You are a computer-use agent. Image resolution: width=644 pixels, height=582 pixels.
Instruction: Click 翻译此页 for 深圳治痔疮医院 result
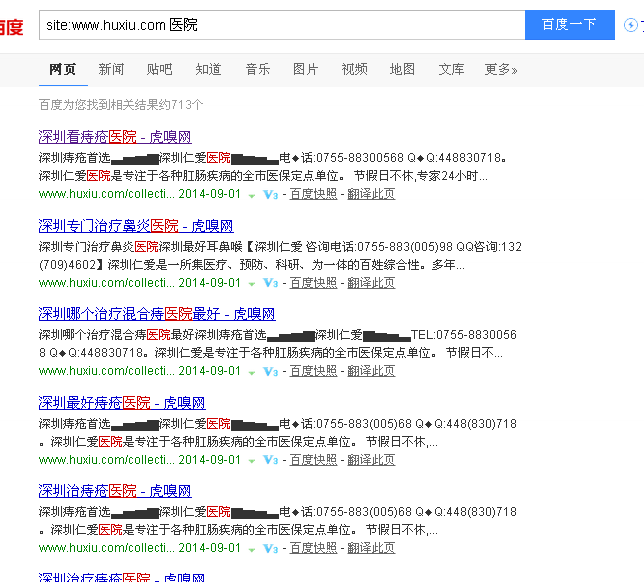pyautogui.click(x=371, y=548)
